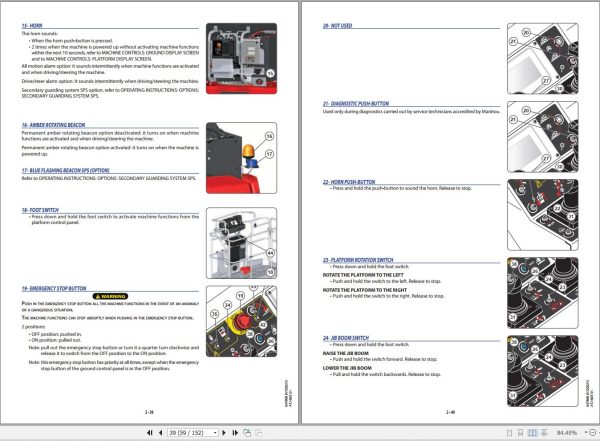Select continuous facing layout icon
This screenshot has width=600, height=441.
(x=544, y=433)
